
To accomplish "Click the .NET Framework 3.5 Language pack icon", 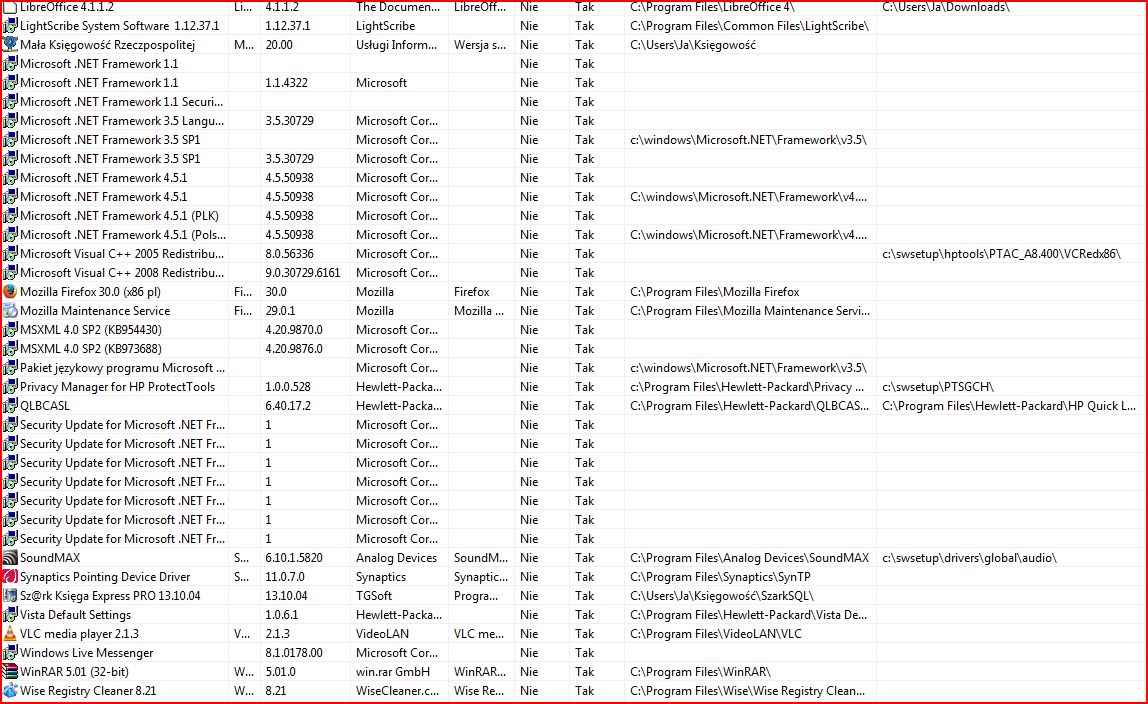I will coord(10,120).
